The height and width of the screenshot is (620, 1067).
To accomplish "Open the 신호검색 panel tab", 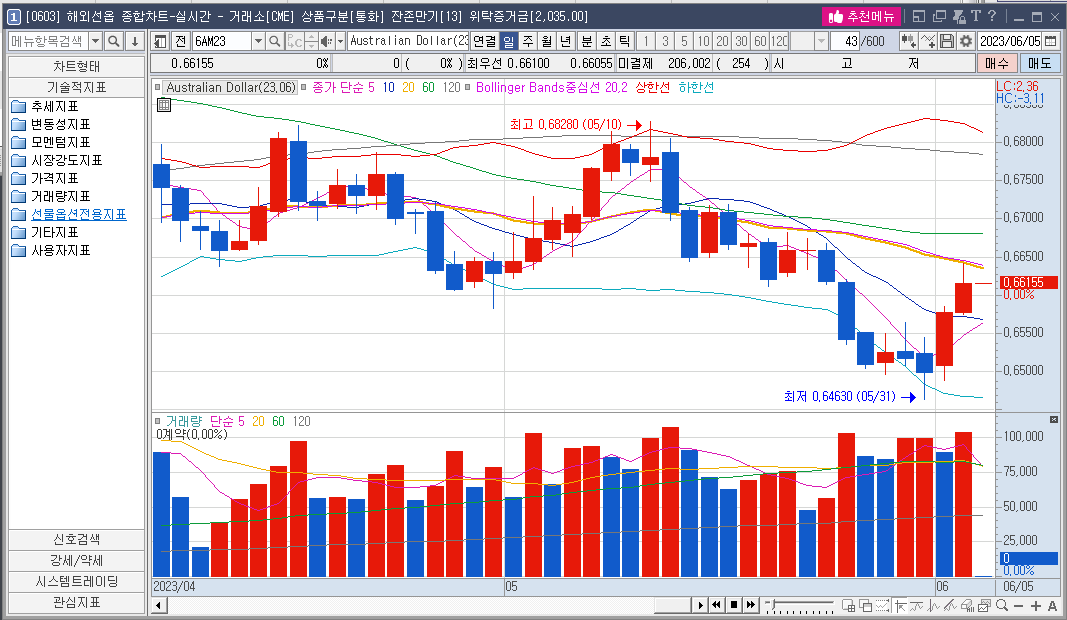I will (76, 539).
